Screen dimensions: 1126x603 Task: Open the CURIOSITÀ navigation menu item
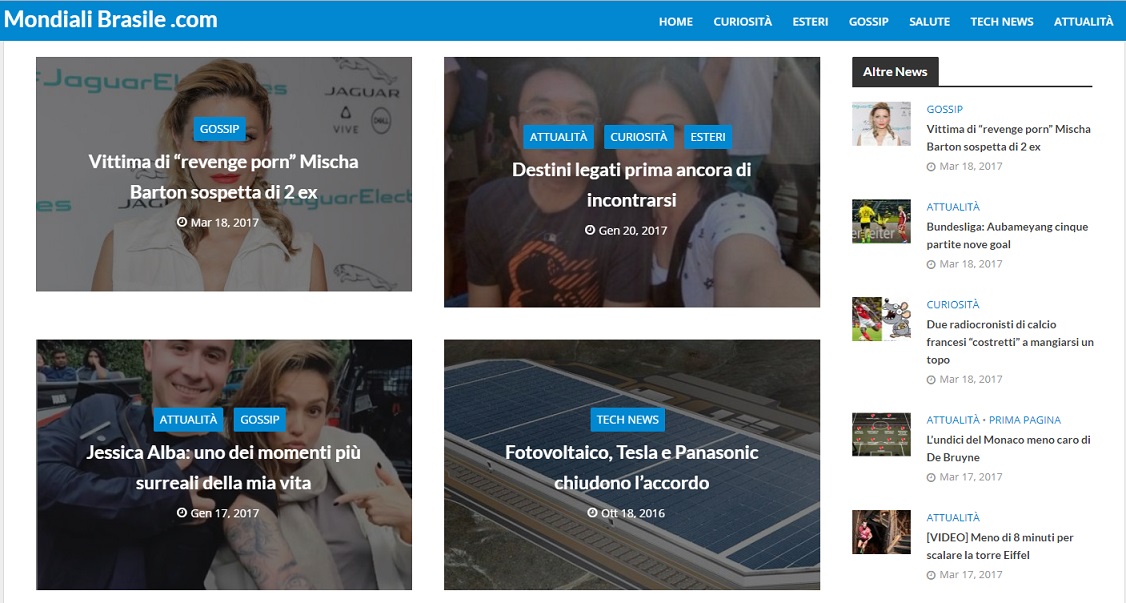[x=743, y=22]
